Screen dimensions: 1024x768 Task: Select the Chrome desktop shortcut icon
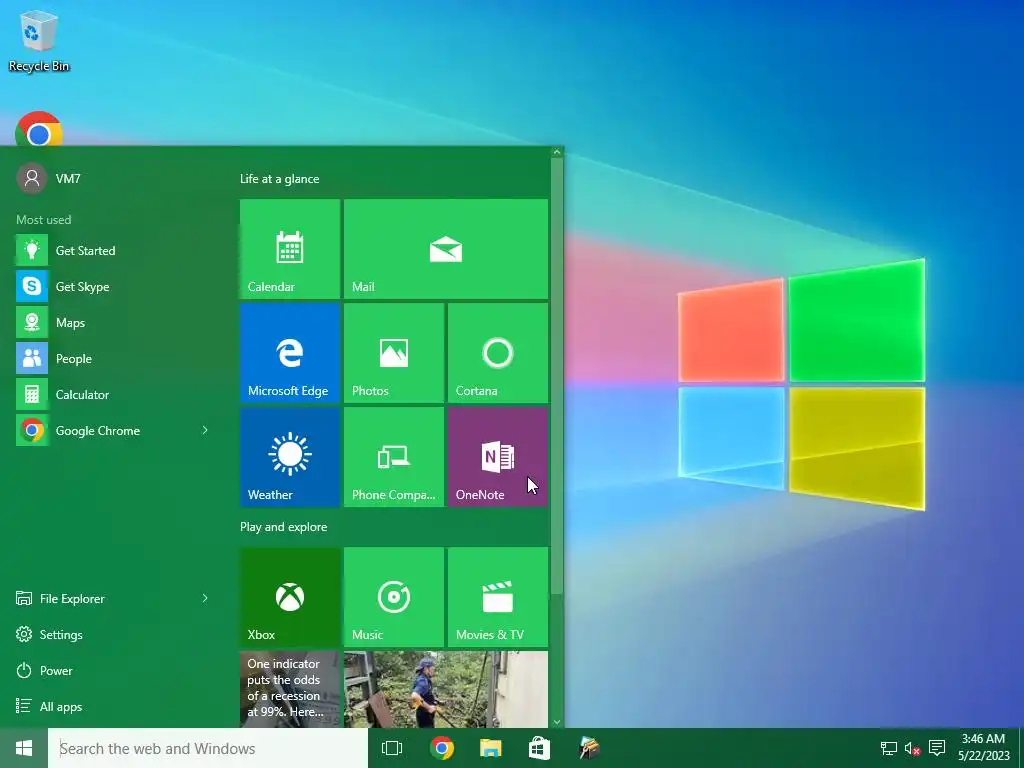coord(39,129)
